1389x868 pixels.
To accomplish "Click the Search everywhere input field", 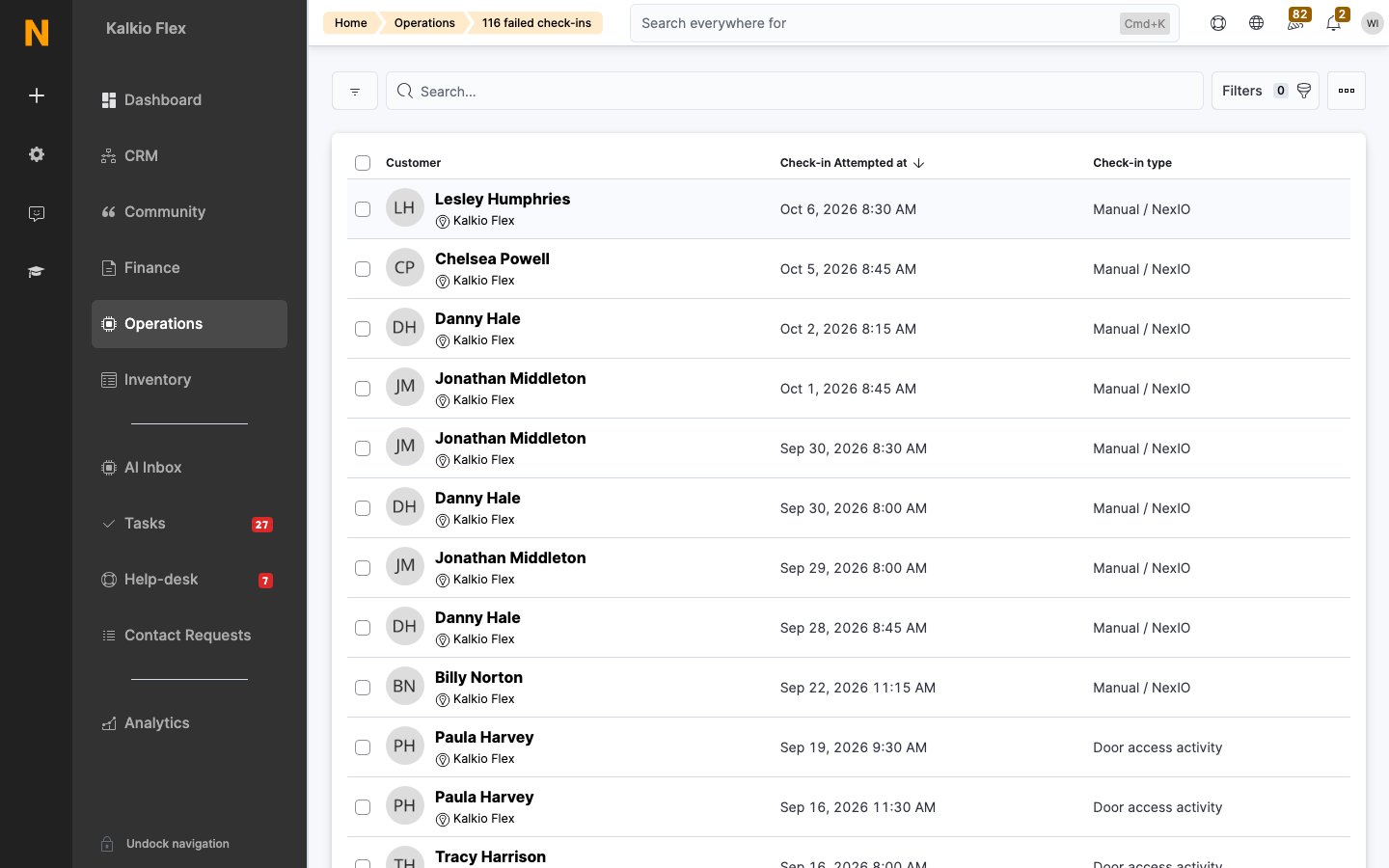I will pos(905,23).
